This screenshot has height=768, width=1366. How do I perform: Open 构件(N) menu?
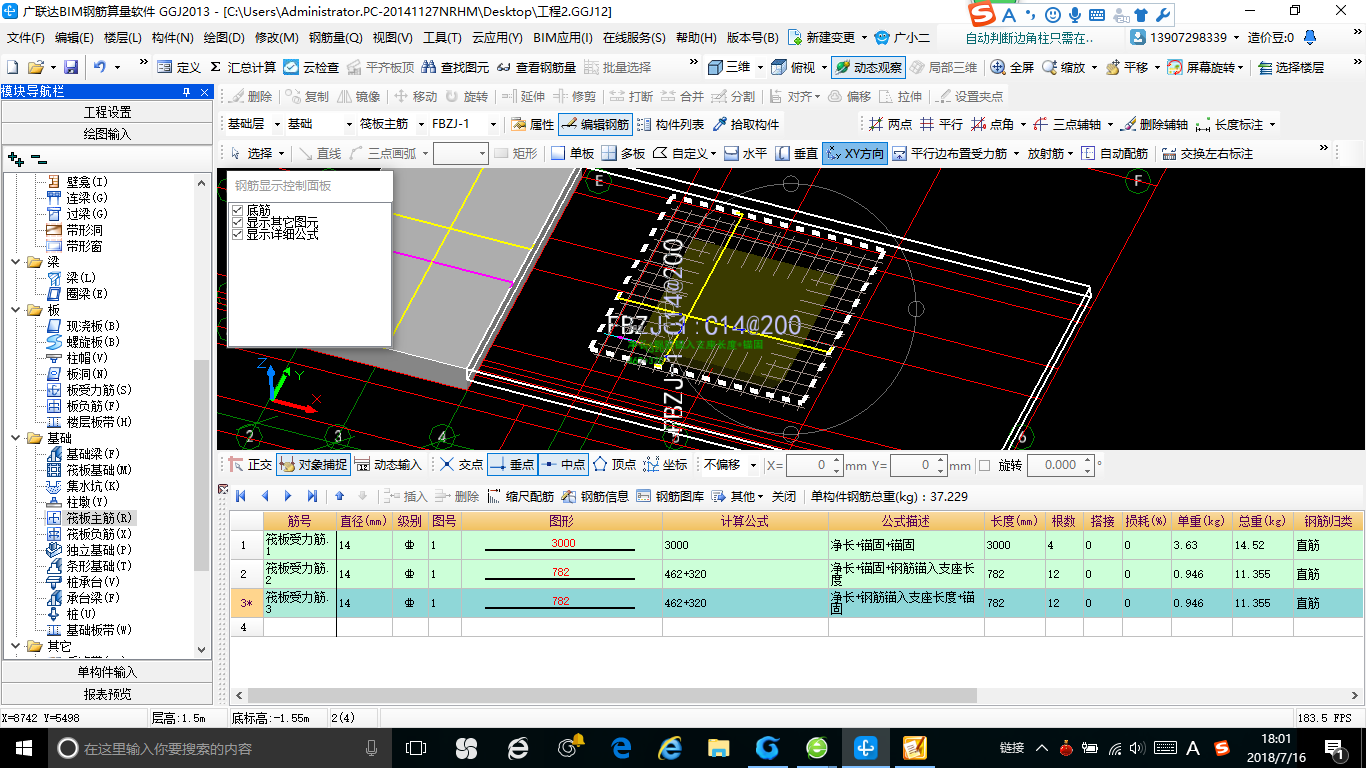click(172, 37)
